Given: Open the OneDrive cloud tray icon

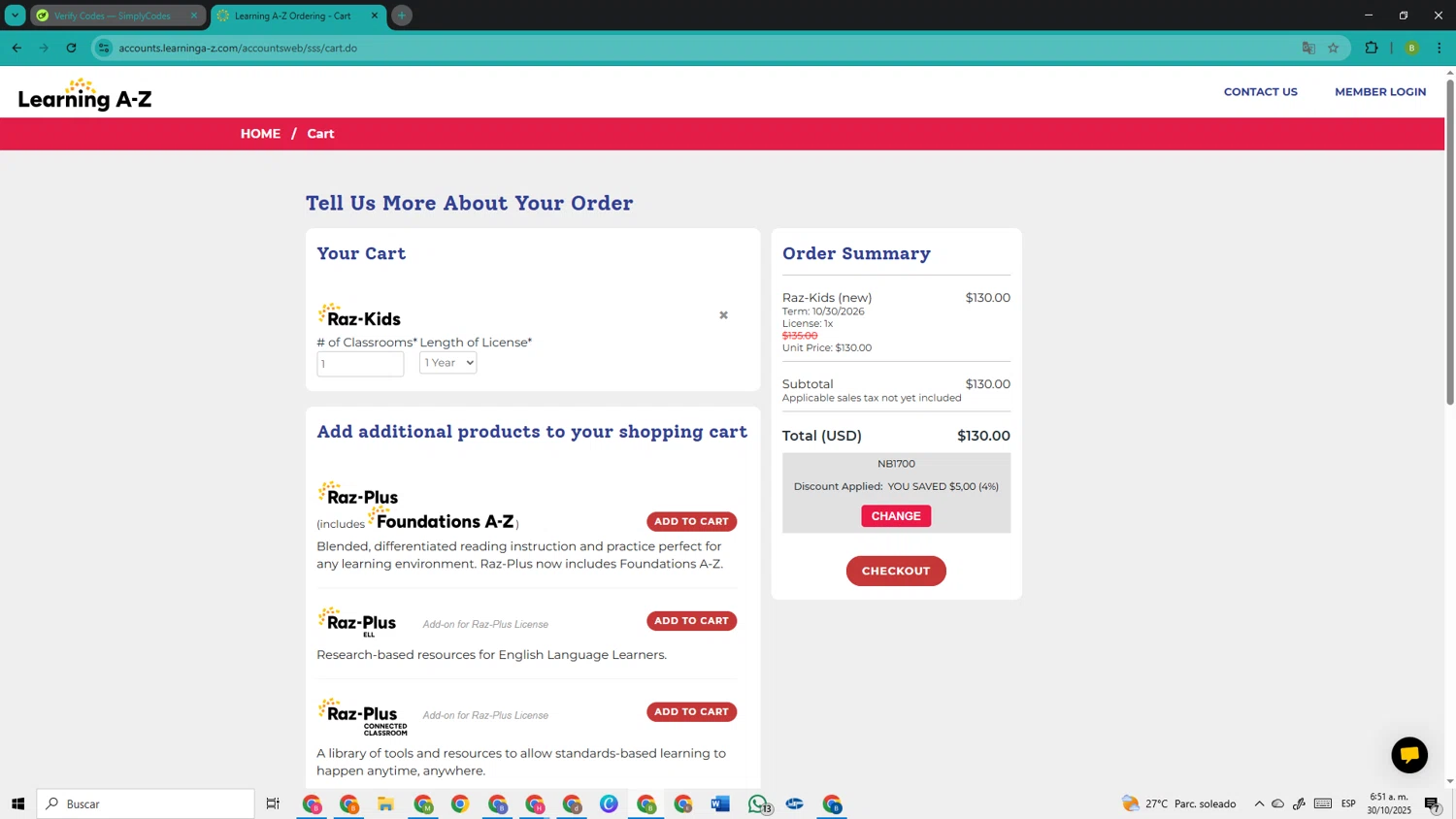Looking at the screenshot, I should click(1277, 803).
